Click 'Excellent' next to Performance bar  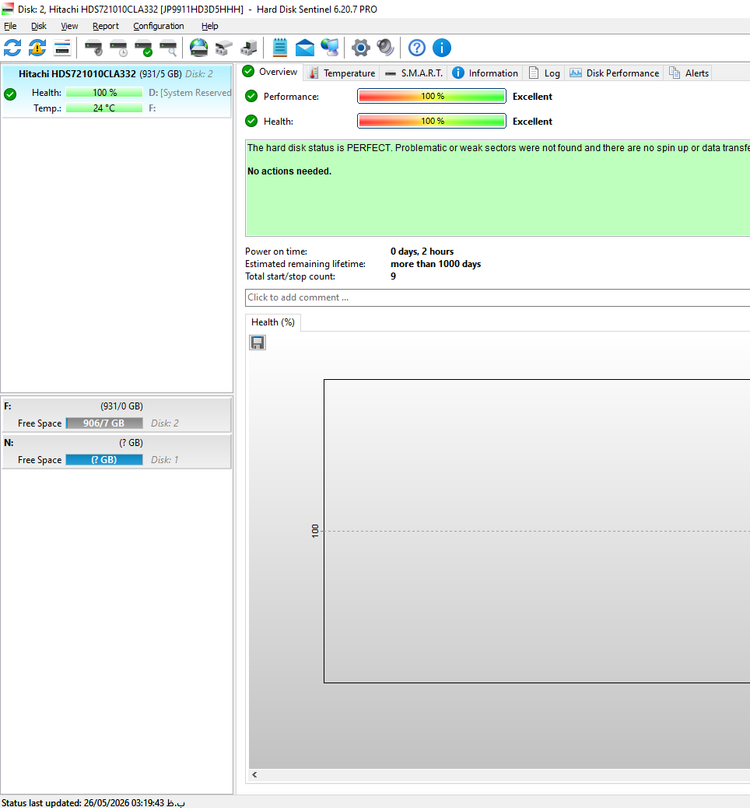532,96
